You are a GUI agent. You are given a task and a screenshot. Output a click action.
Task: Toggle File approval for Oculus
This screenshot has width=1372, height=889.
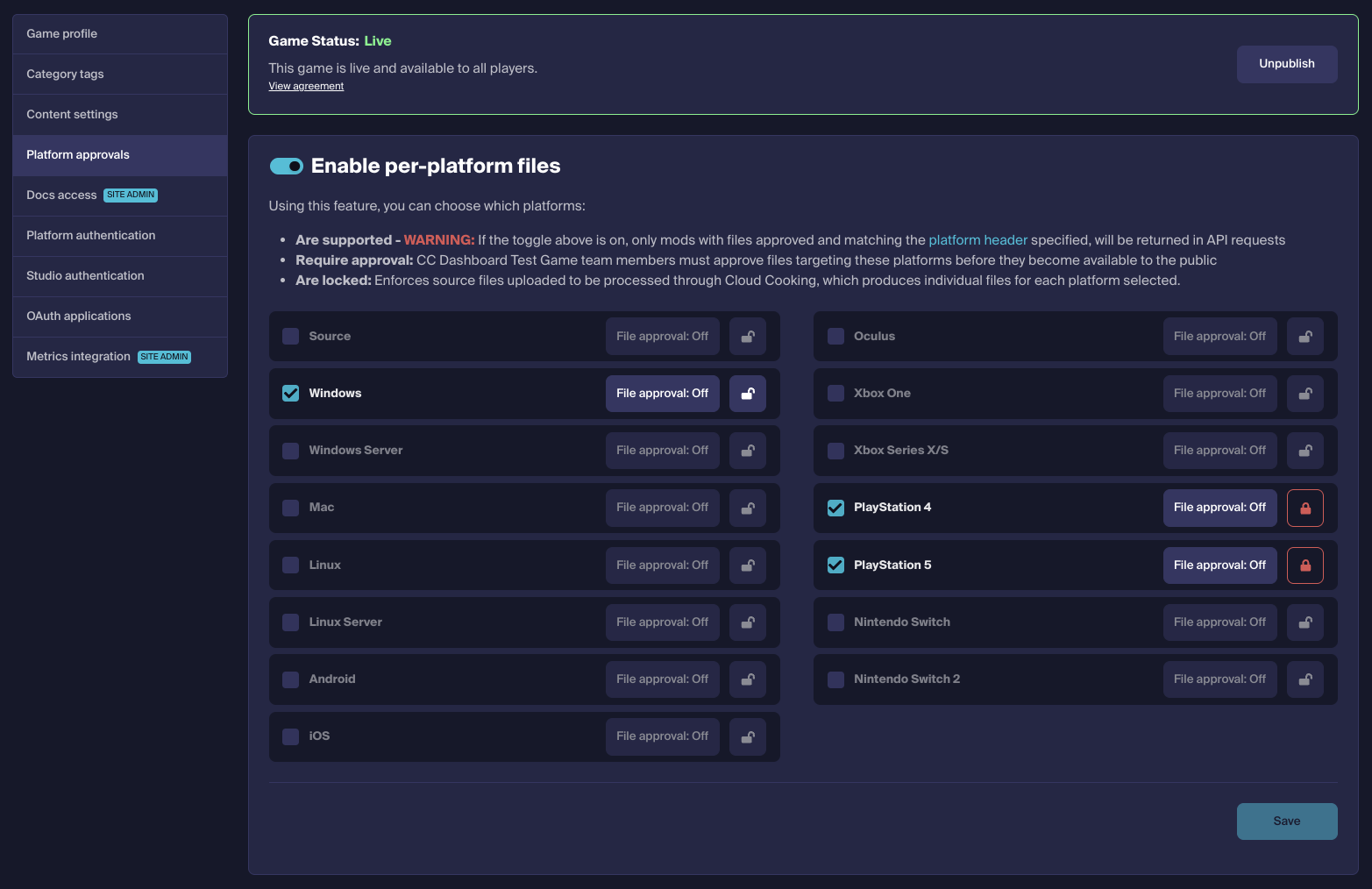tap(1220, 337)
